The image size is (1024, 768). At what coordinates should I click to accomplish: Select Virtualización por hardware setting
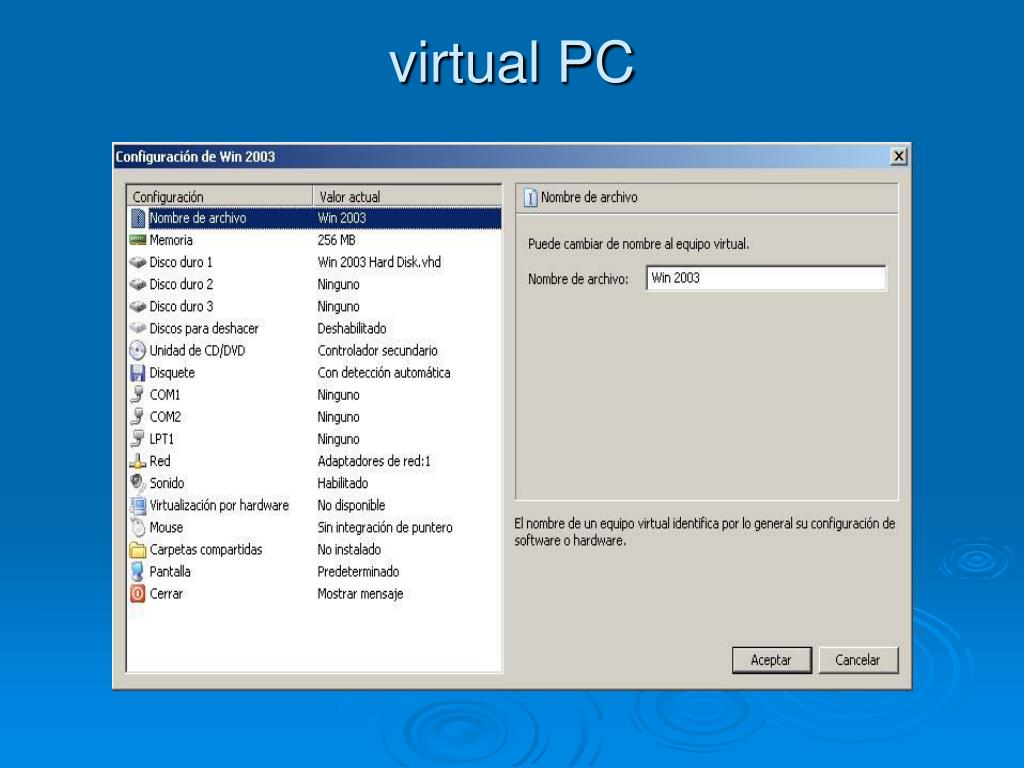pyautogui.click(x=314, y=505)
